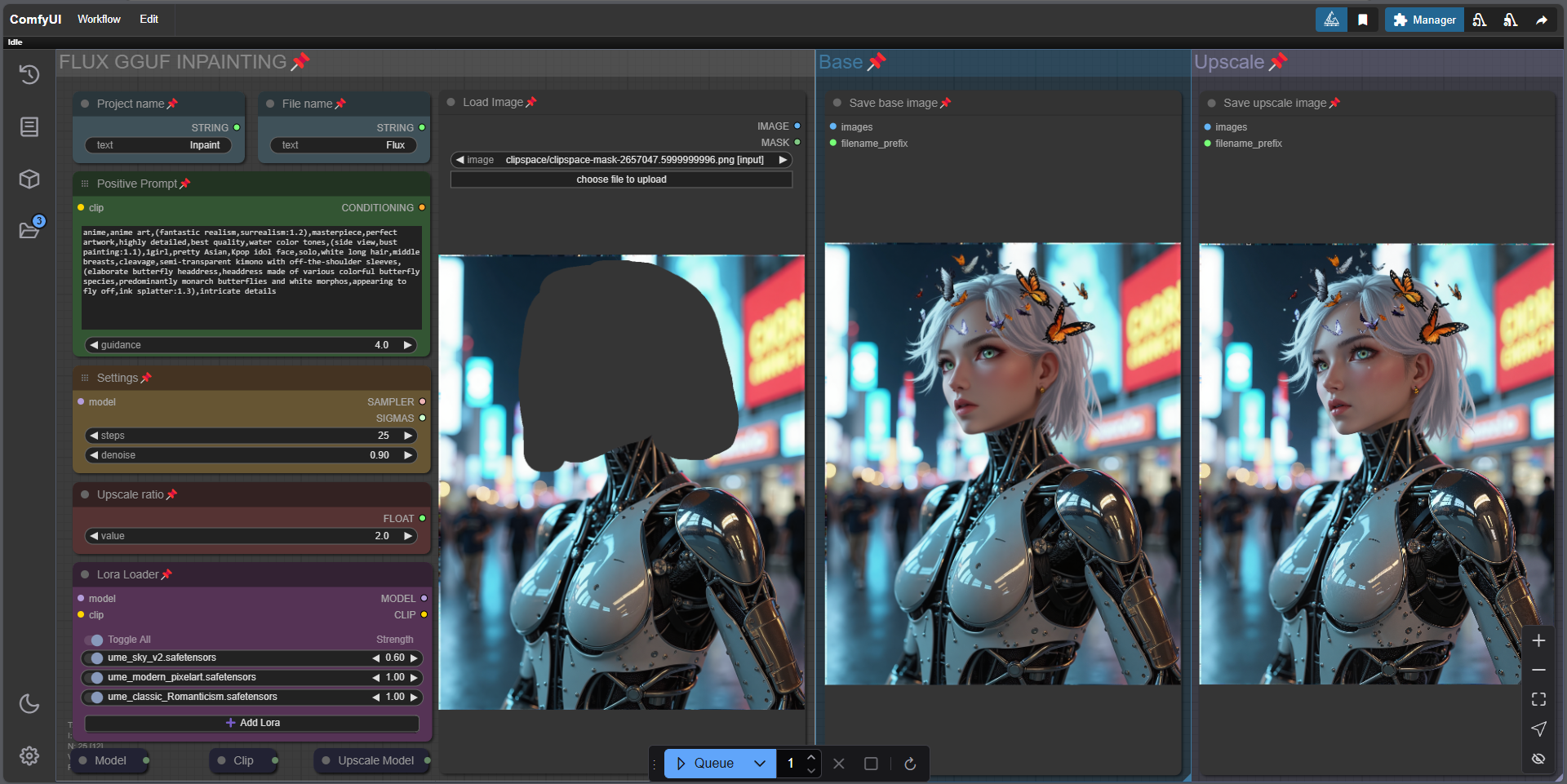Expand the Queue button dropdown arrow
Image resolution: width=1567 pixels, height=784 pixels.
coord(760,764)
